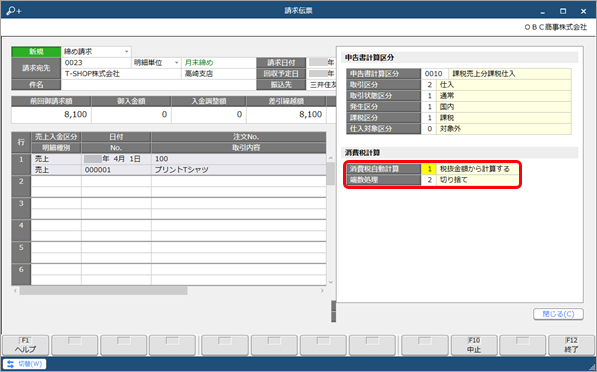Click the OBC商事株式会社 company name
The height and width of the screenshot is (372, 597).
(555, 27)
